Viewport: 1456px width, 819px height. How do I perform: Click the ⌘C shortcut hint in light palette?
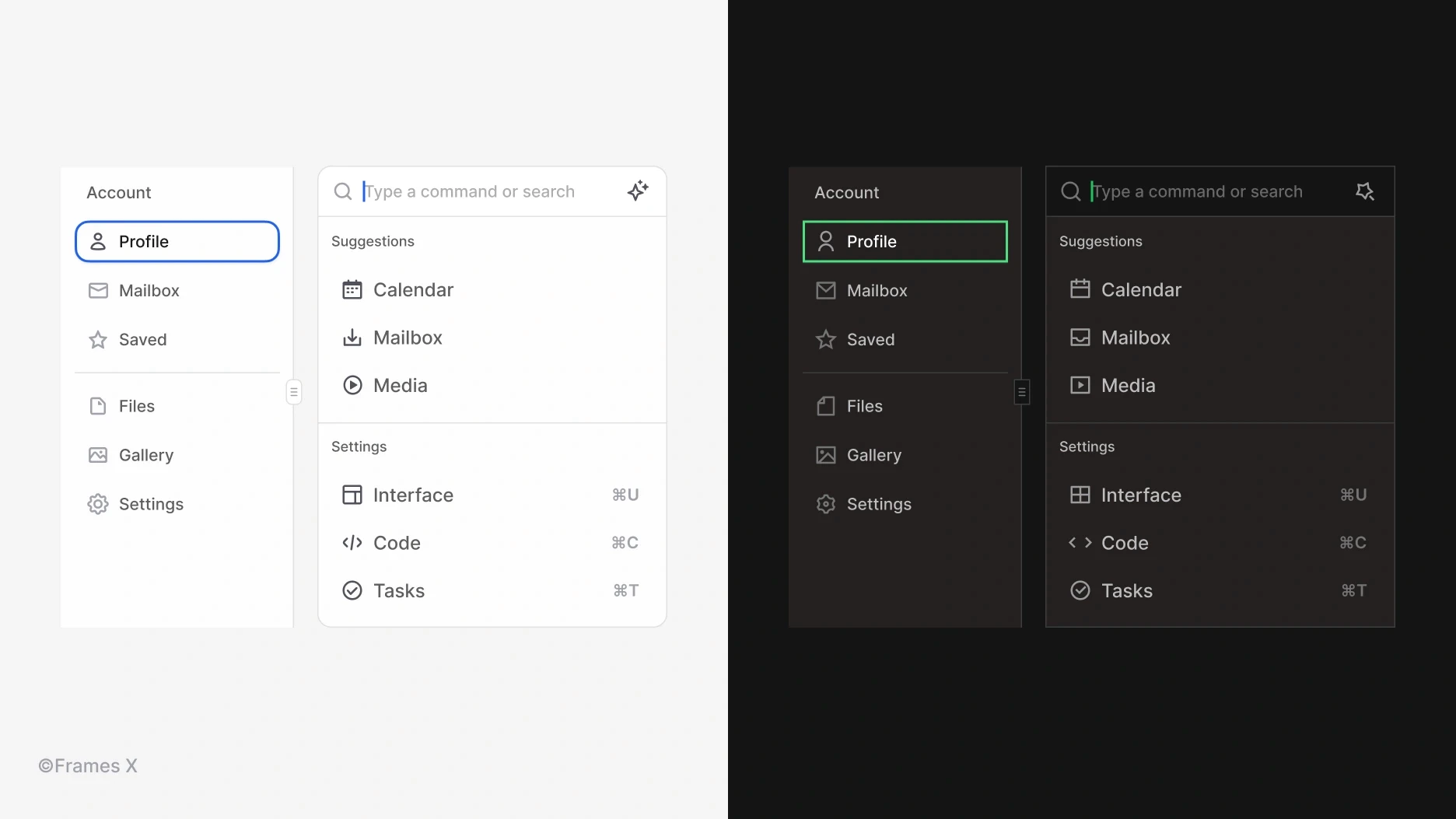tap(625, 543)
